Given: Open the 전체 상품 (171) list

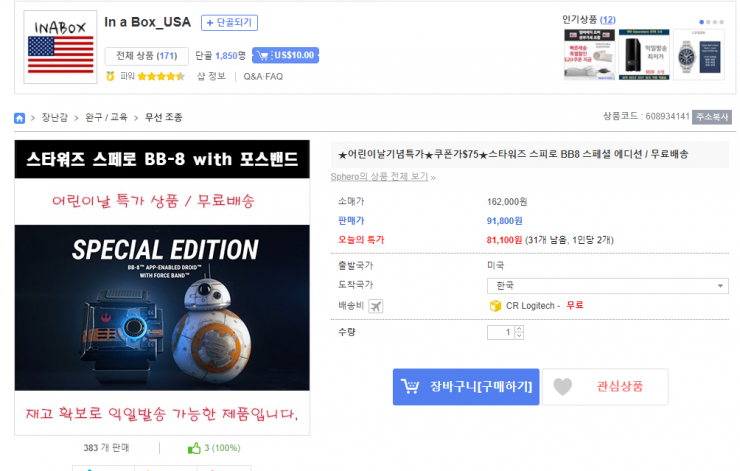Looking at the screenshot, I should point(146,56).
